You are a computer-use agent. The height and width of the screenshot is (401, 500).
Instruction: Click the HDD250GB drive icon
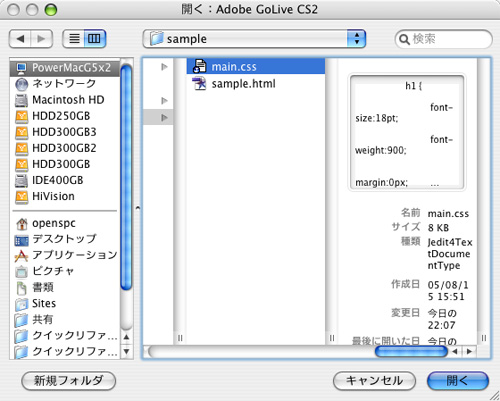(x=21, y=116)
